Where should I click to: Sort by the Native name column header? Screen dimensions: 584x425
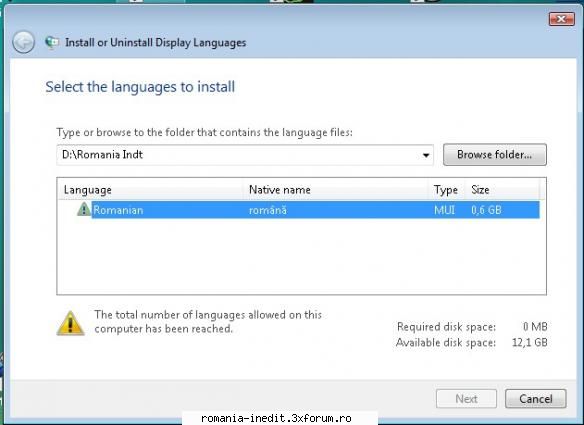pos(336,190)
